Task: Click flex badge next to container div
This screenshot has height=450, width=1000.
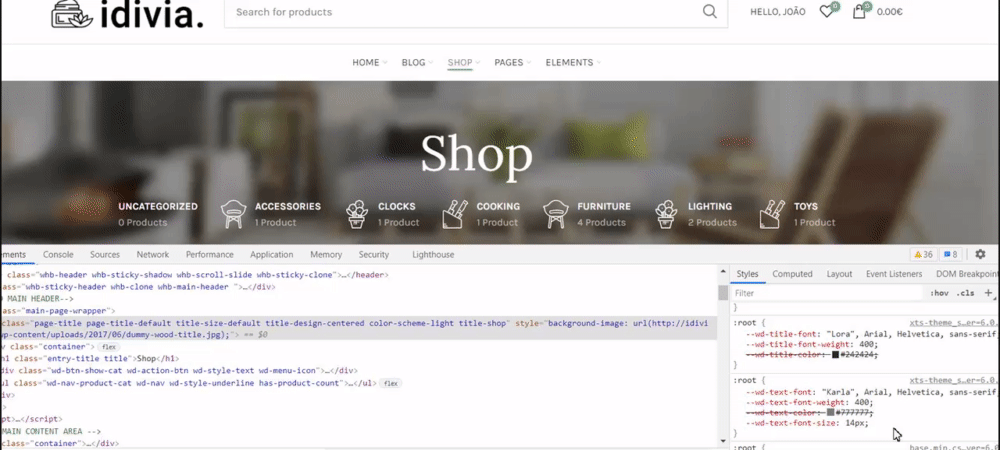Action: (x=109, y=347)
